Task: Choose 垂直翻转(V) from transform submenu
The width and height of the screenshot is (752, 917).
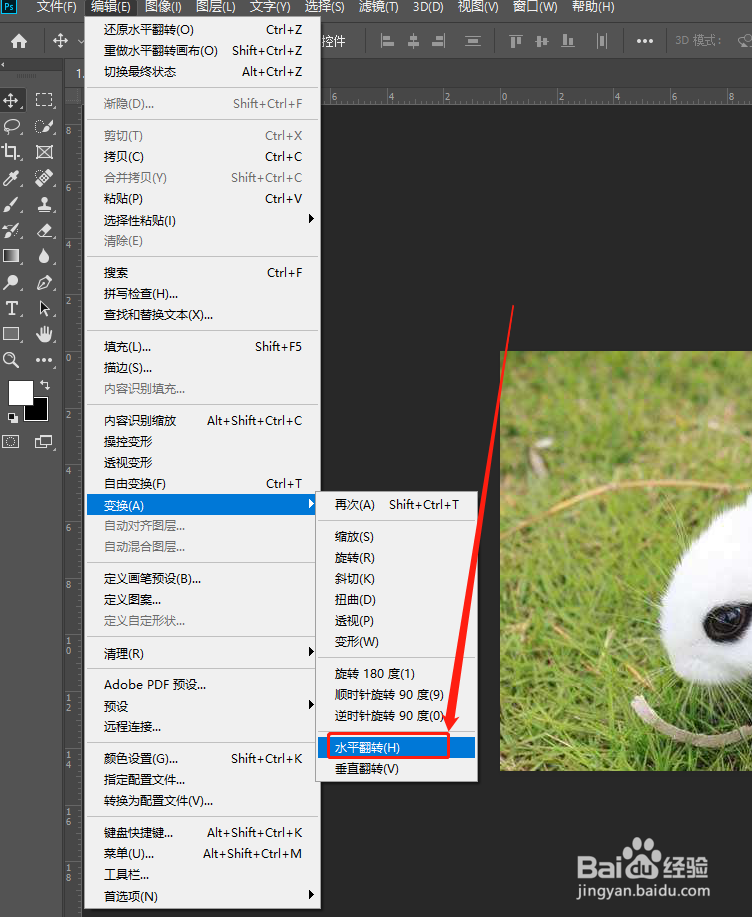Action: point(396,768)
